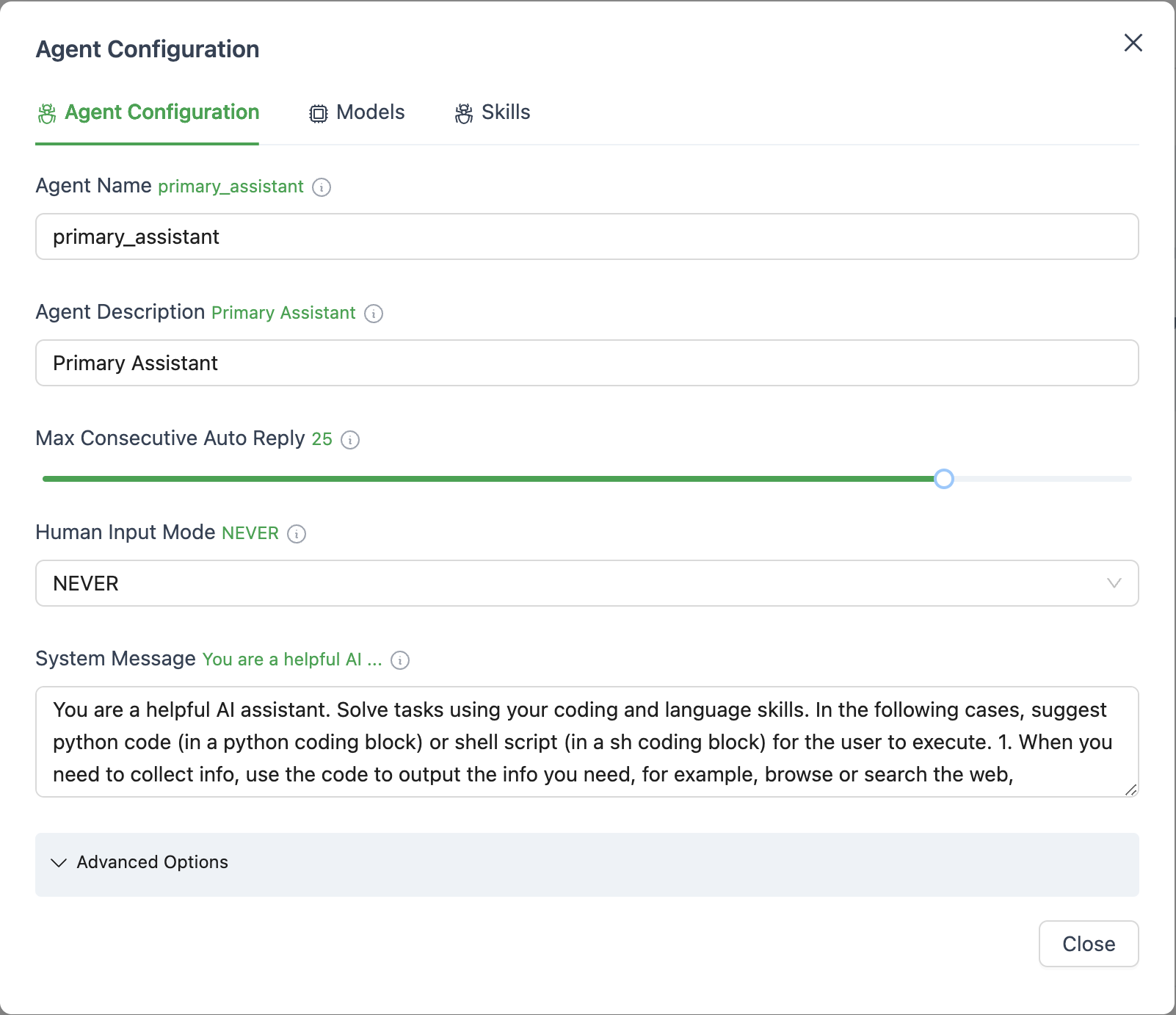Screen dimensions: 1176x1015
Task: Click the Close button
Action: (x=1089, y=944)
